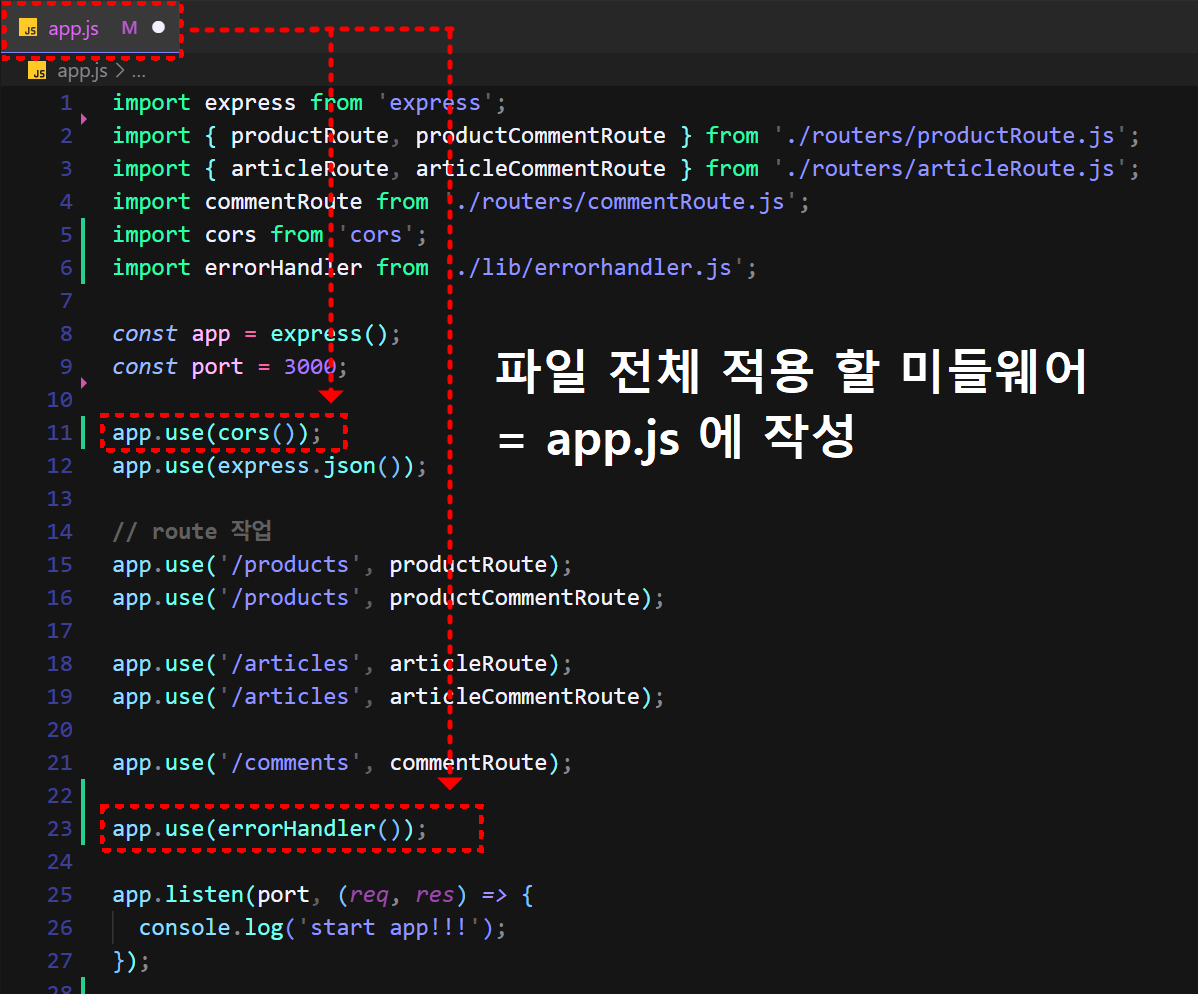Click 'commentRoute' argument on line 21
This screenshot has width=1198, height=994.
(468, 762)
